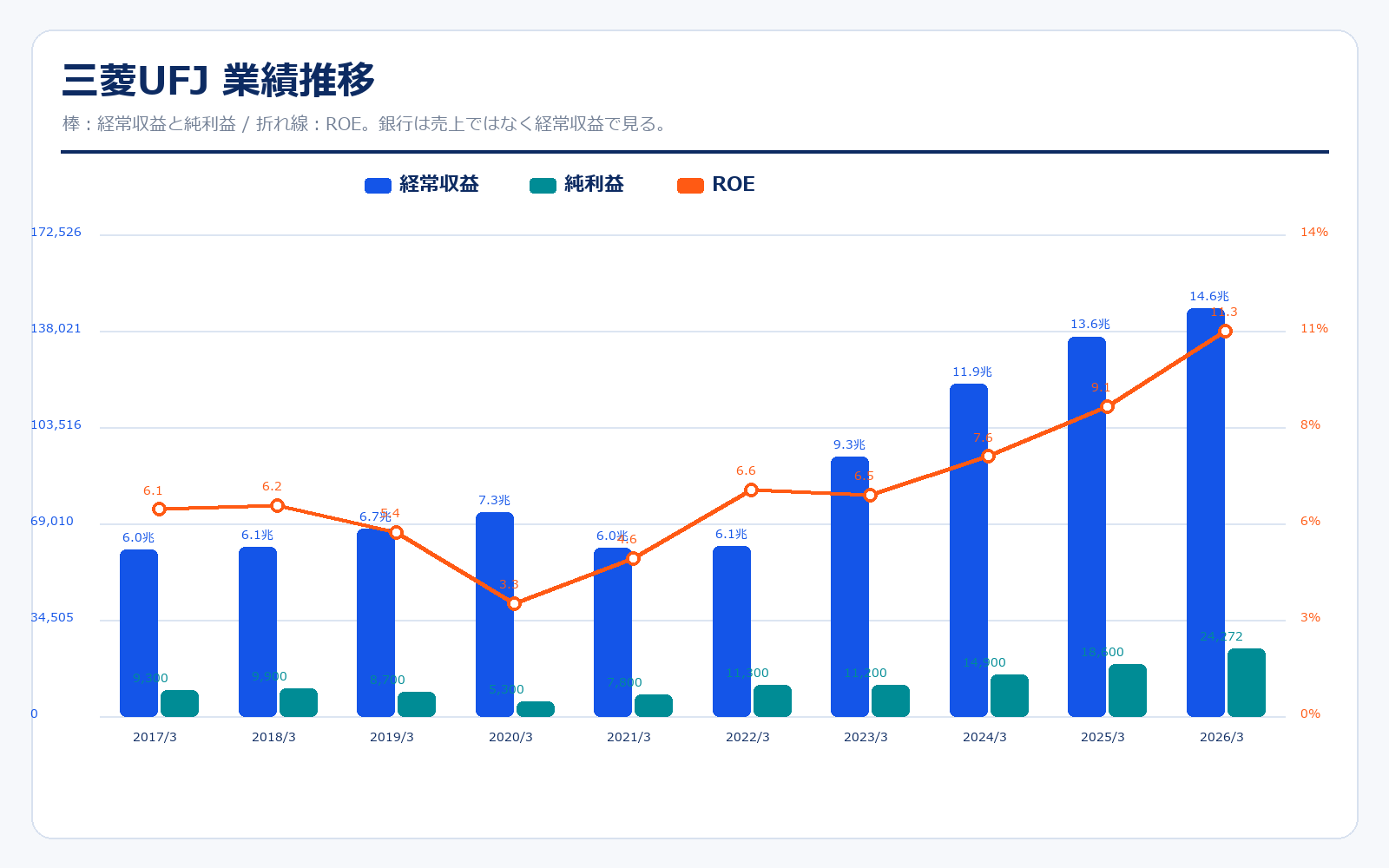Click the 6% right axis label
The width and height of the screenshot is (1389, 868).
click(1310, 522)
